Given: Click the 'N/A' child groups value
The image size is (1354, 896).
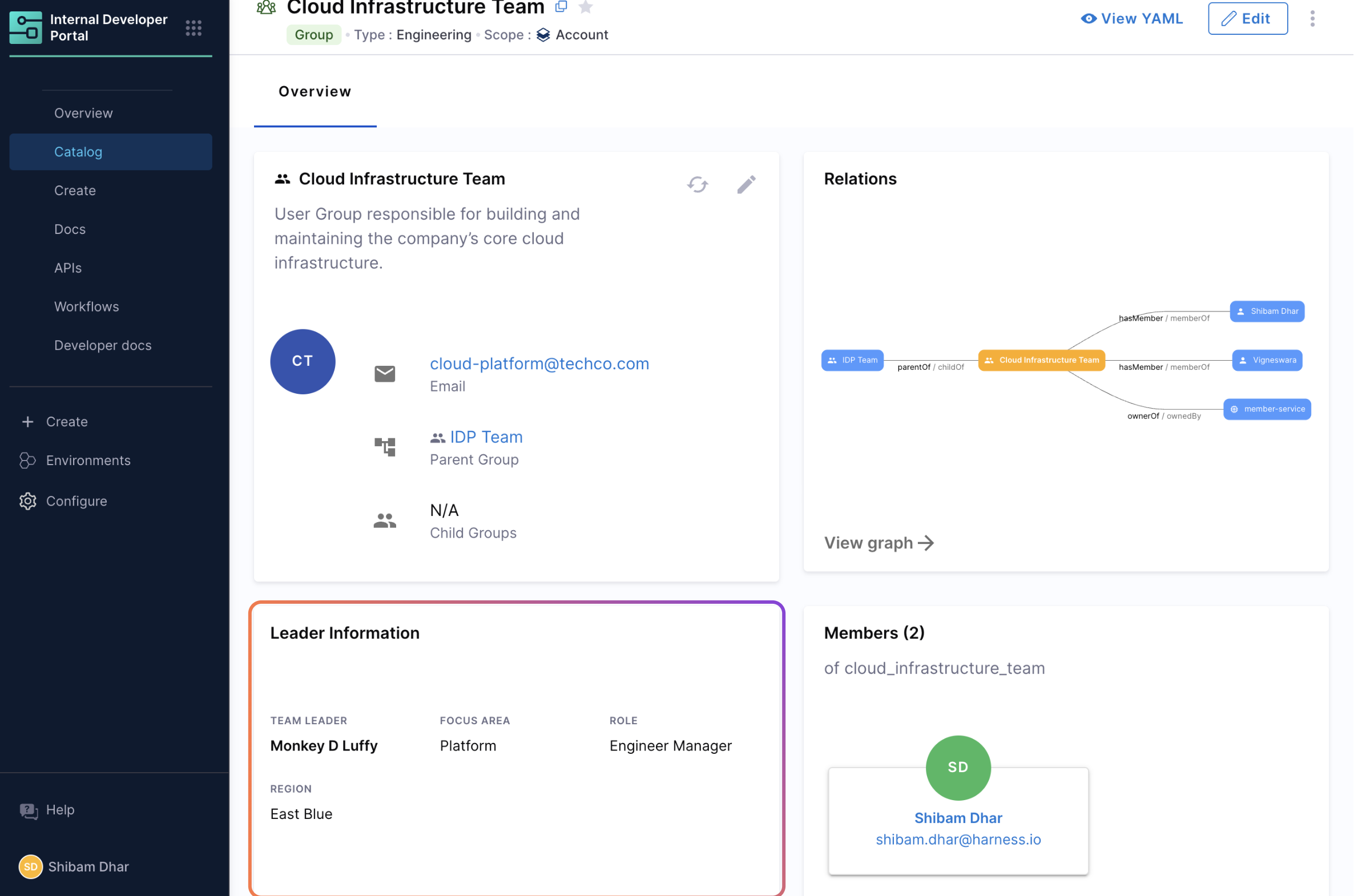Looking at the screenshot, I should click(444, 510).
